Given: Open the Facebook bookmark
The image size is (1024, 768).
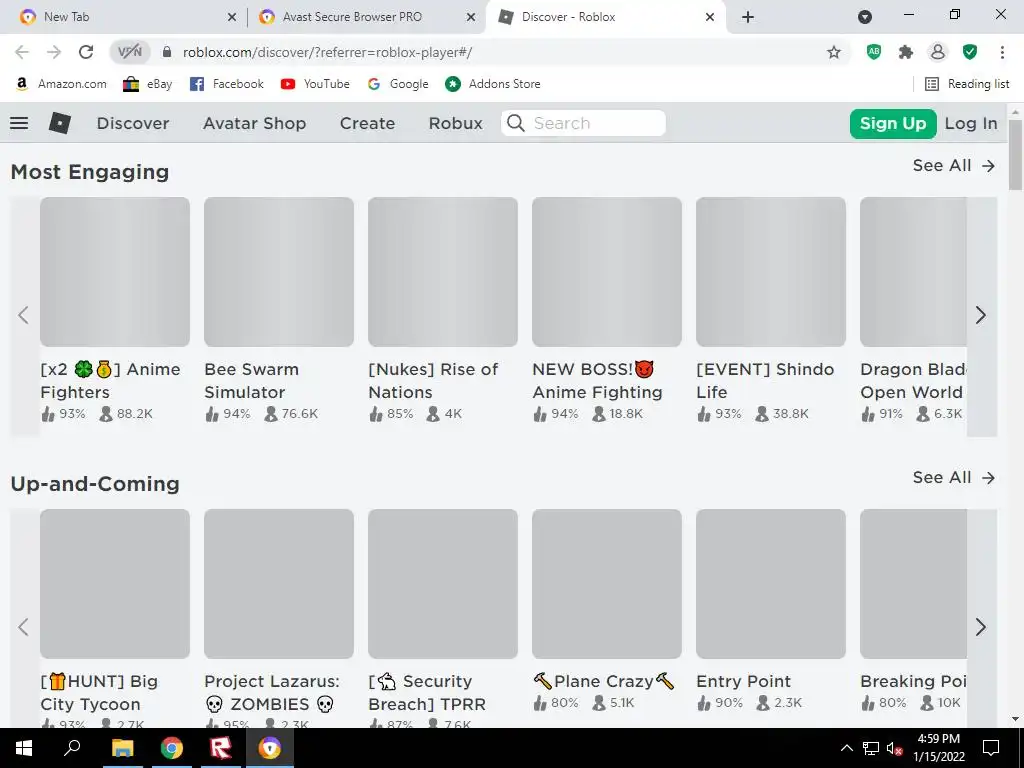Looking at the screenshot, I should coord(227,84).
